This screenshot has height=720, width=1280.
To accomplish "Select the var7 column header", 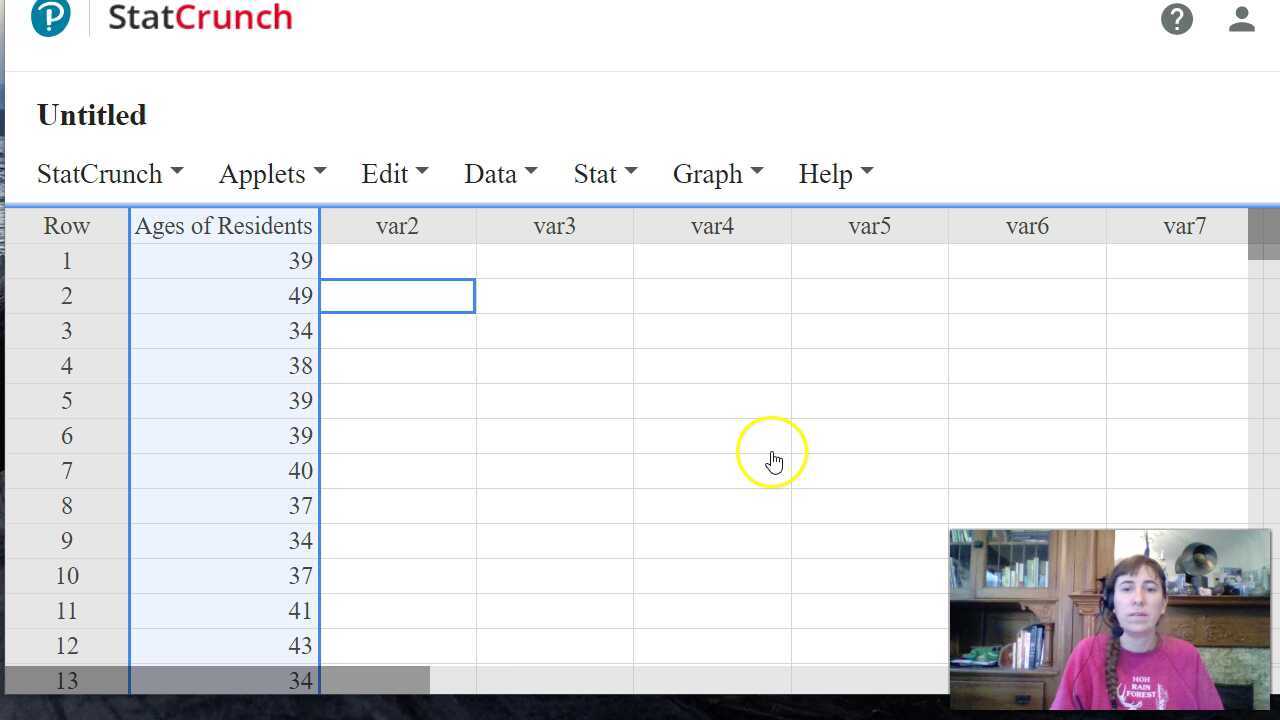I will [x=1185, y=226].
